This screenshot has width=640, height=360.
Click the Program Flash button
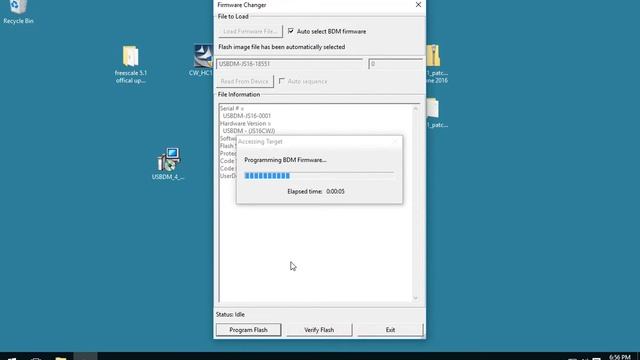pyautogui.click(x=248, y=330)
